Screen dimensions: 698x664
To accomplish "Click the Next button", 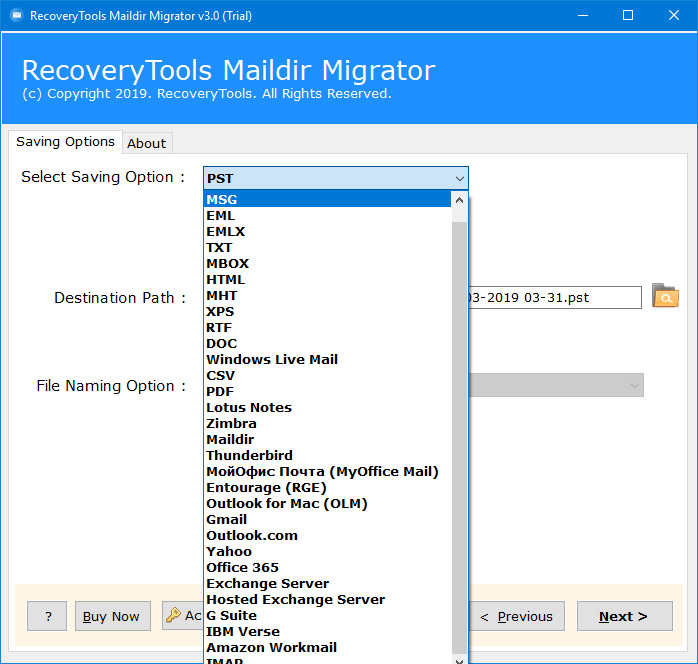I will [x=625, y=616].
